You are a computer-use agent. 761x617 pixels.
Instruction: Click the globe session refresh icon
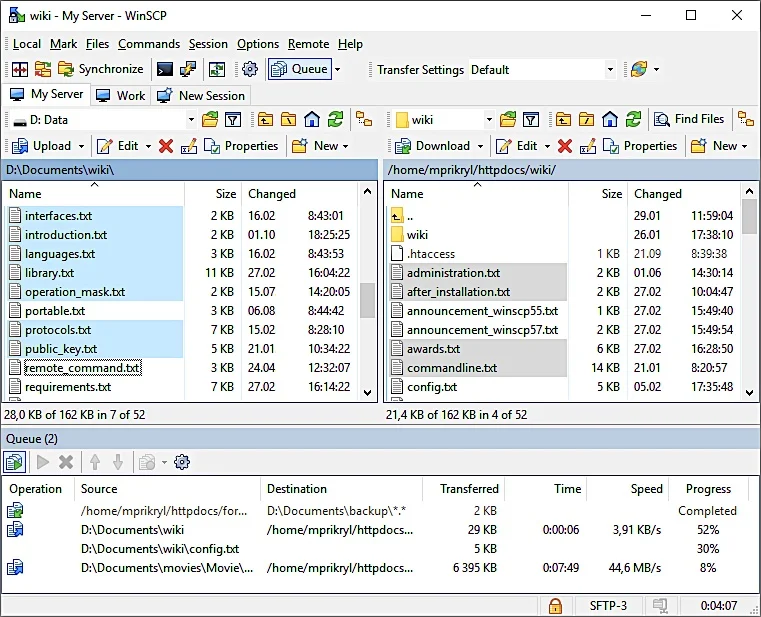pos(639,69)
